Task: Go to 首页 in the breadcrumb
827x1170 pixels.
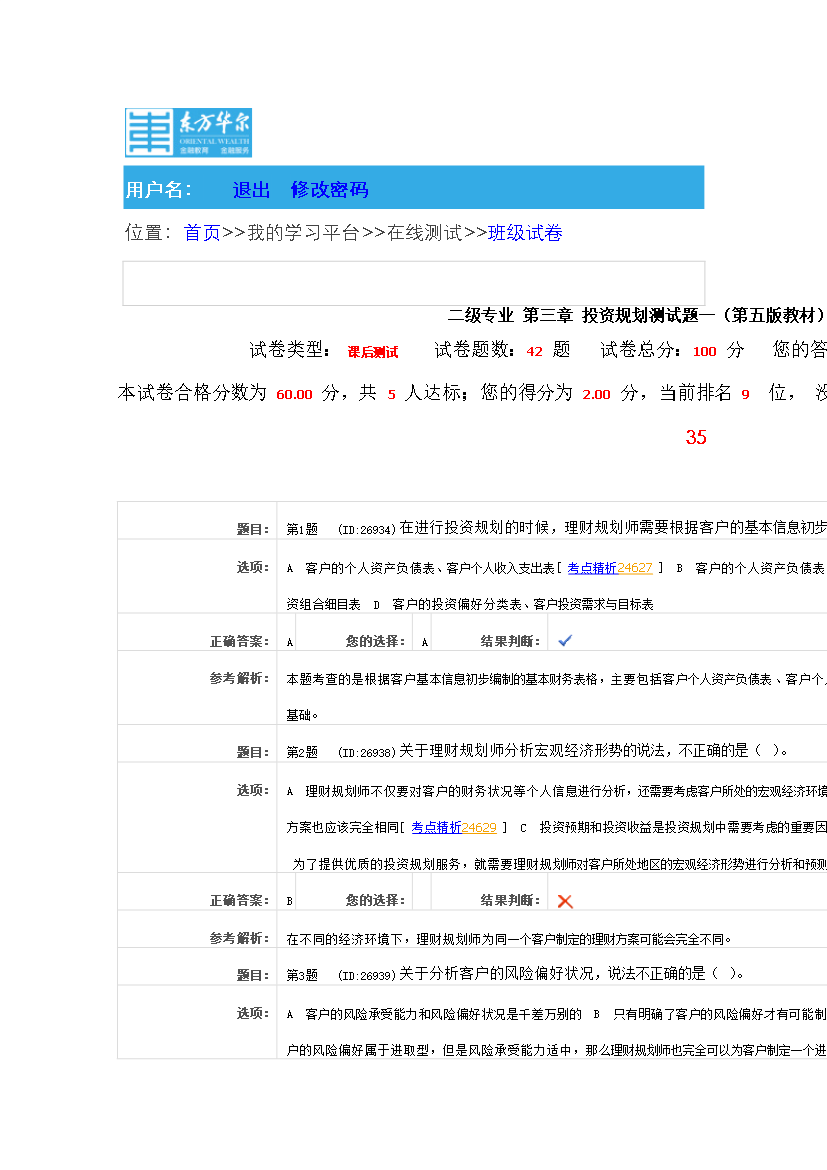Action: click(x=202, y=233)
